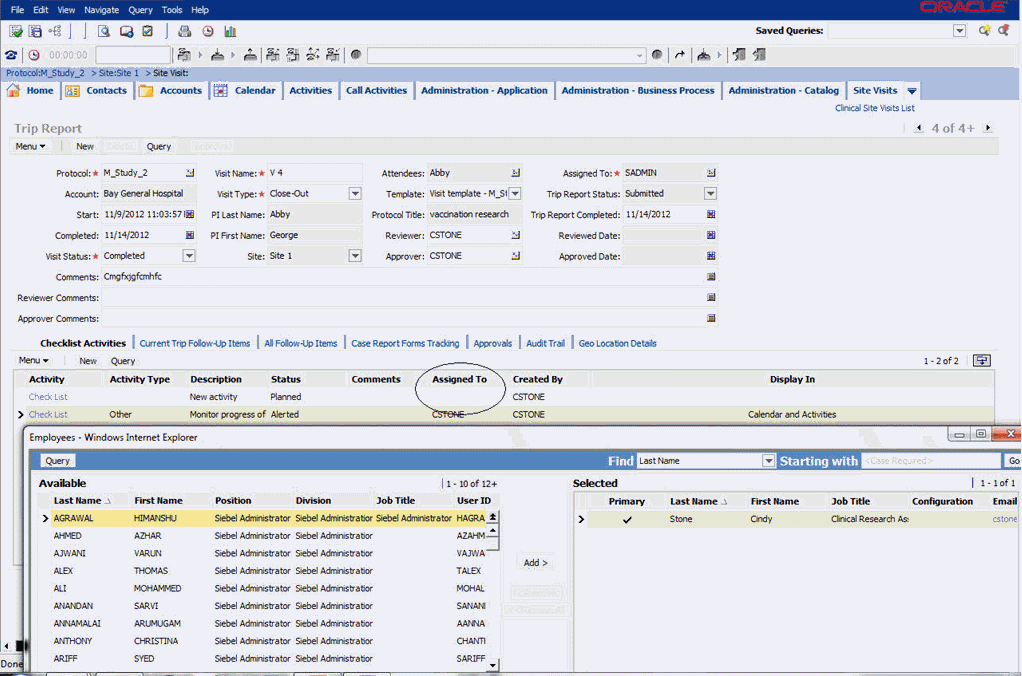Expand the Find field dropdown in Employees

pos(768,461)
